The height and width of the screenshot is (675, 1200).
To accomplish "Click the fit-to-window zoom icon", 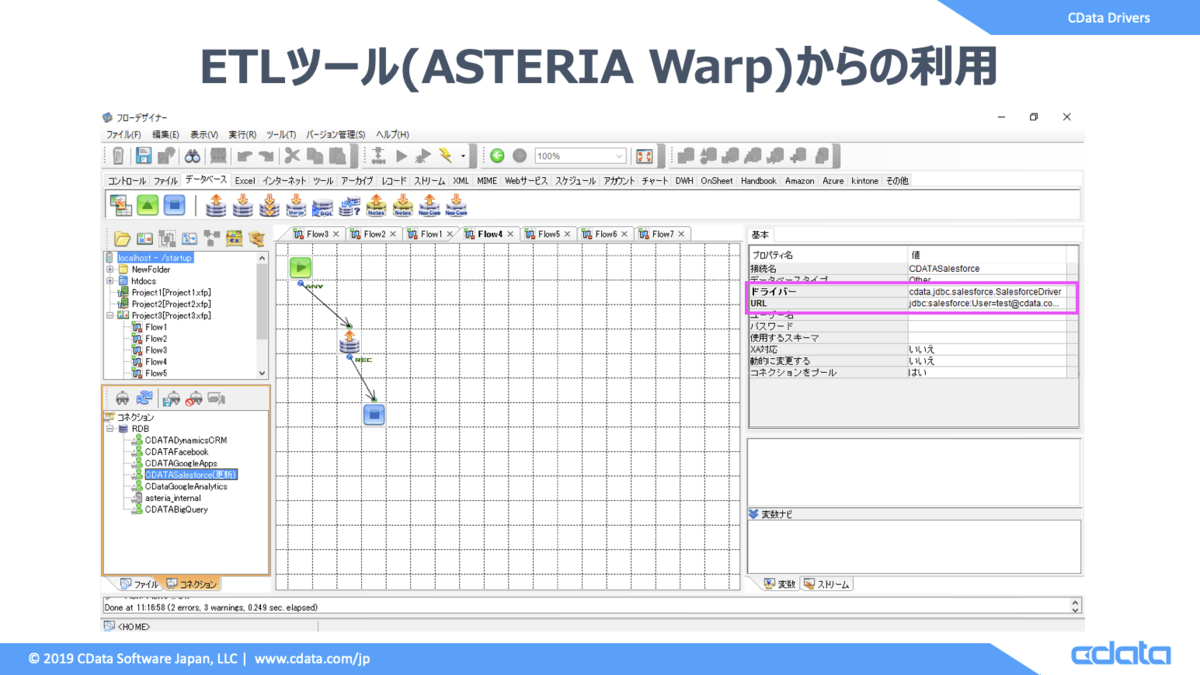I will tap(644, 156).
